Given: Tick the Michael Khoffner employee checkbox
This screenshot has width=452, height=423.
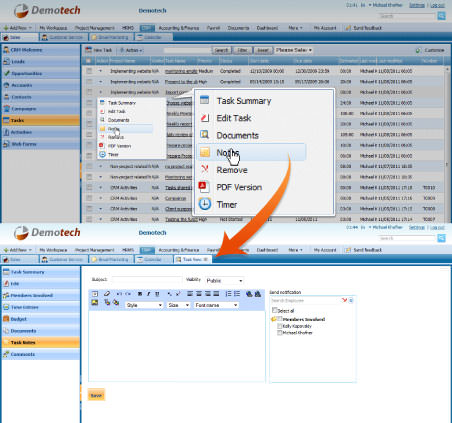Looking at the screenshot, I should click(280, 333).
